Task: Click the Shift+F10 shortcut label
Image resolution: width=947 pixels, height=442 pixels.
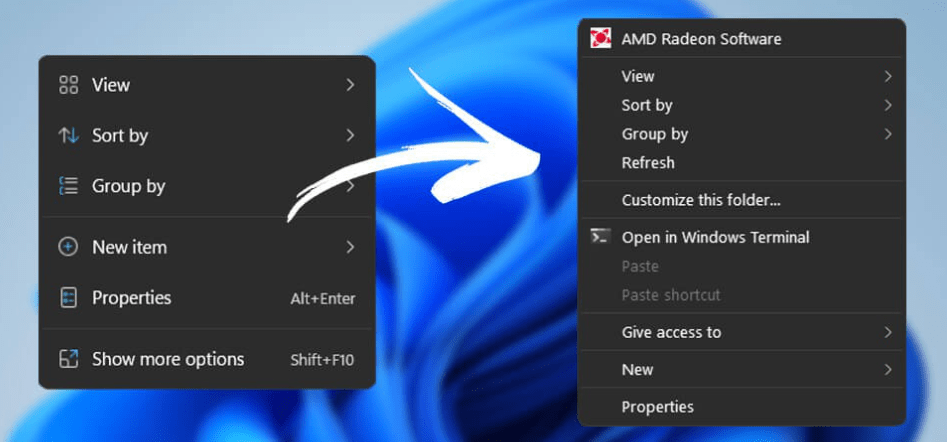Action: pos(323,360)
